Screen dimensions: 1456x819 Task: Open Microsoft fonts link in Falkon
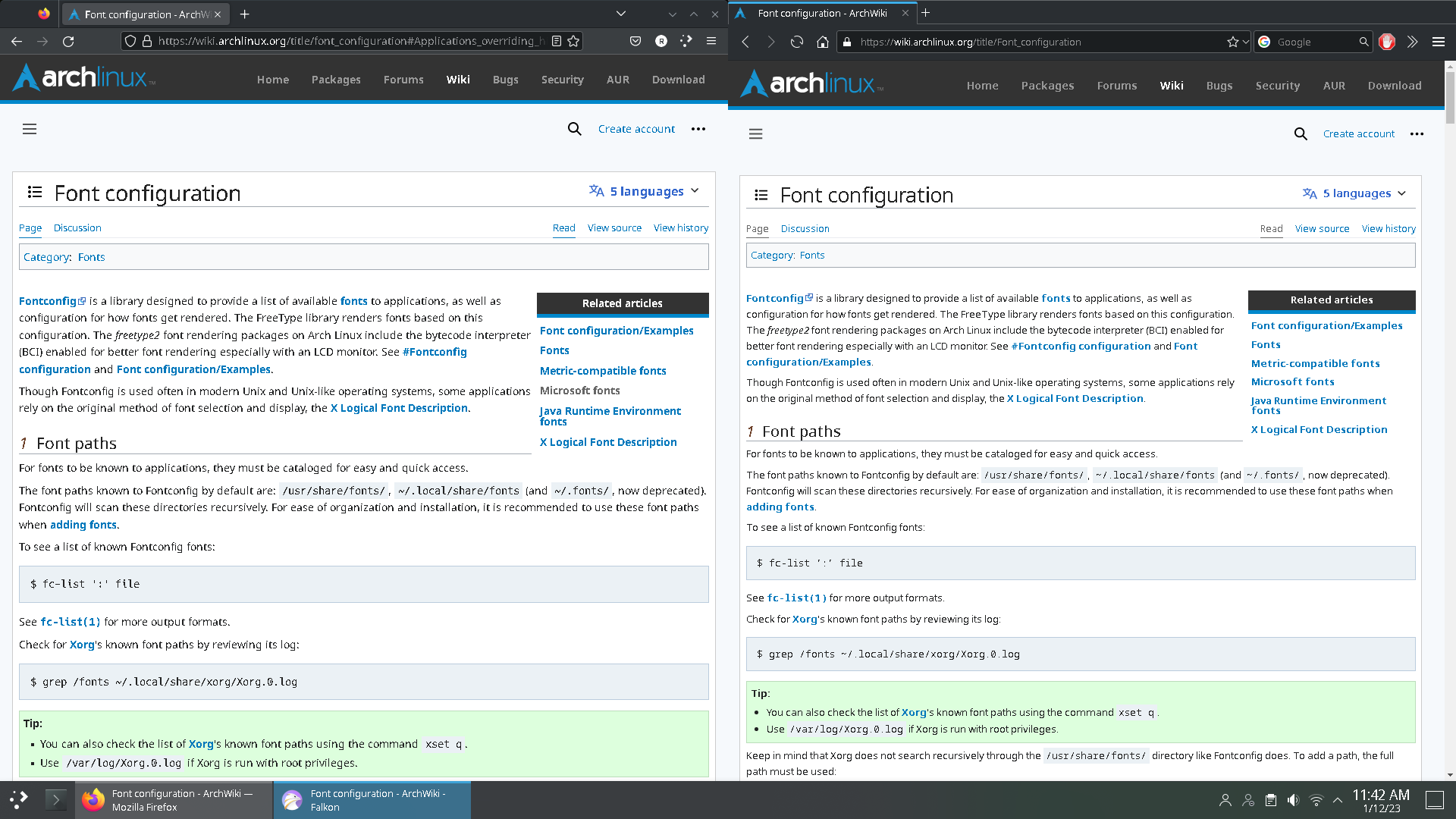click(1292, 381)
